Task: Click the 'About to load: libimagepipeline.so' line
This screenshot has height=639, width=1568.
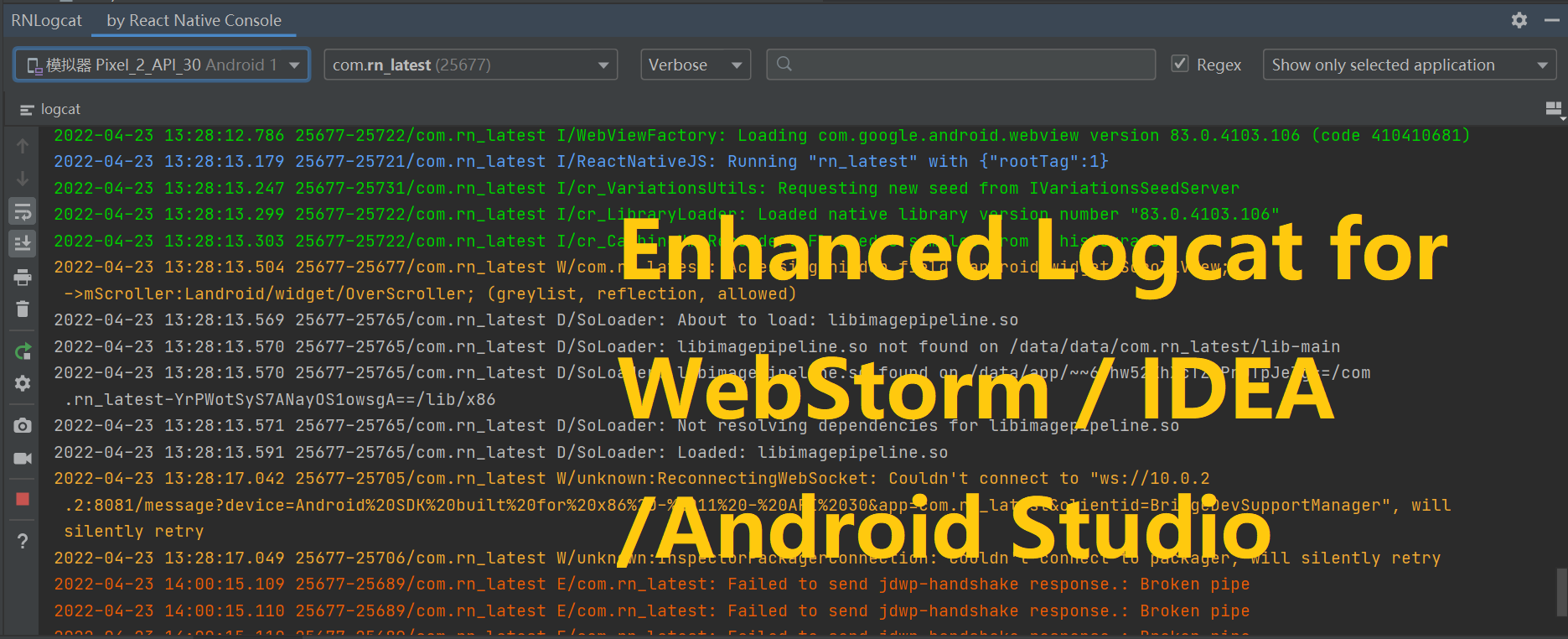Action: coord(536,319)
